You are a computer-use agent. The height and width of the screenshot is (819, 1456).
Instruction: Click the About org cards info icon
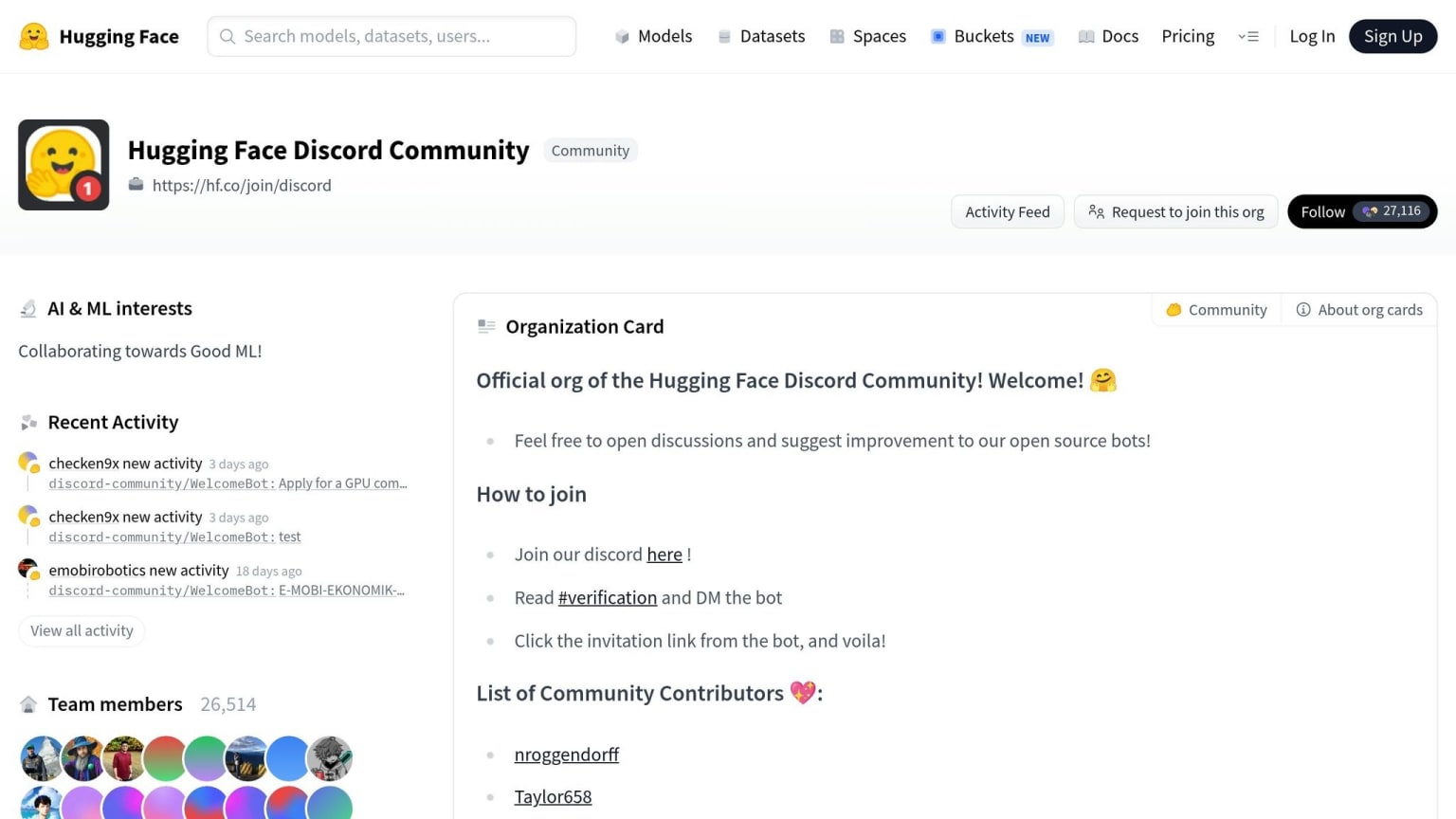1303,310
